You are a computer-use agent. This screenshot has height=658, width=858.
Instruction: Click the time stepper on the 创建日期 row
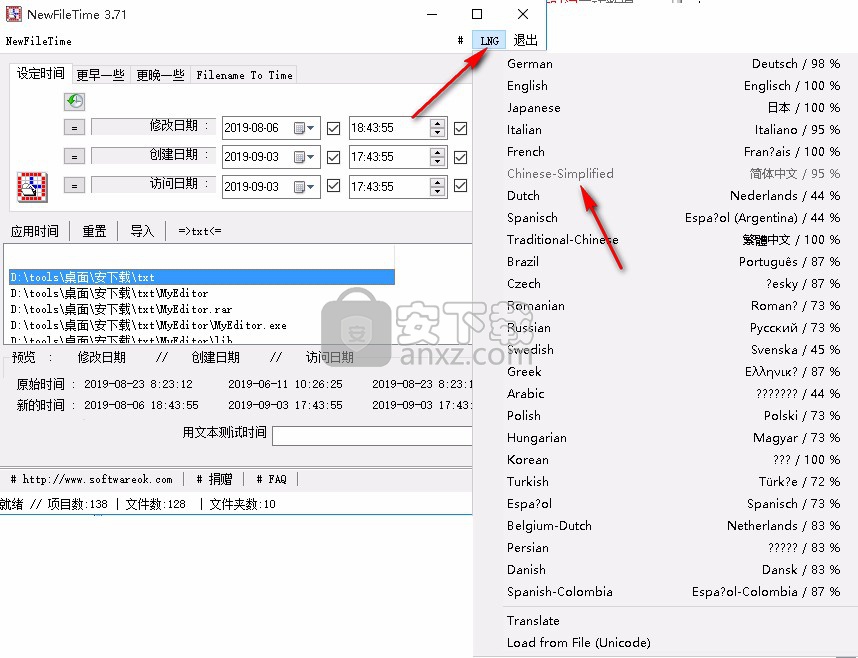437,157
